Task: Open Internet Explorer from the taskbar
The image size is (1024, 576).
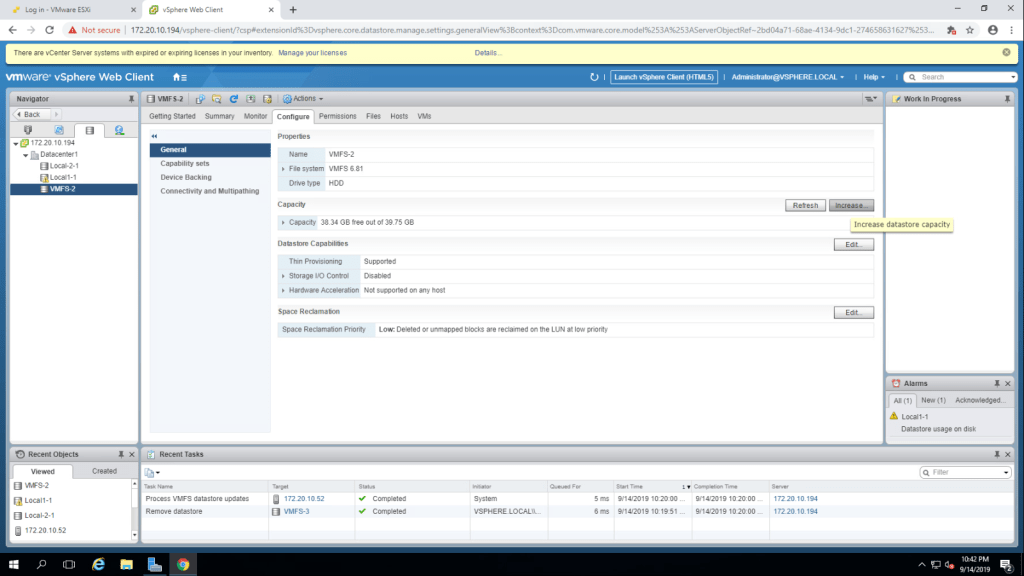Action: [99, 564]
